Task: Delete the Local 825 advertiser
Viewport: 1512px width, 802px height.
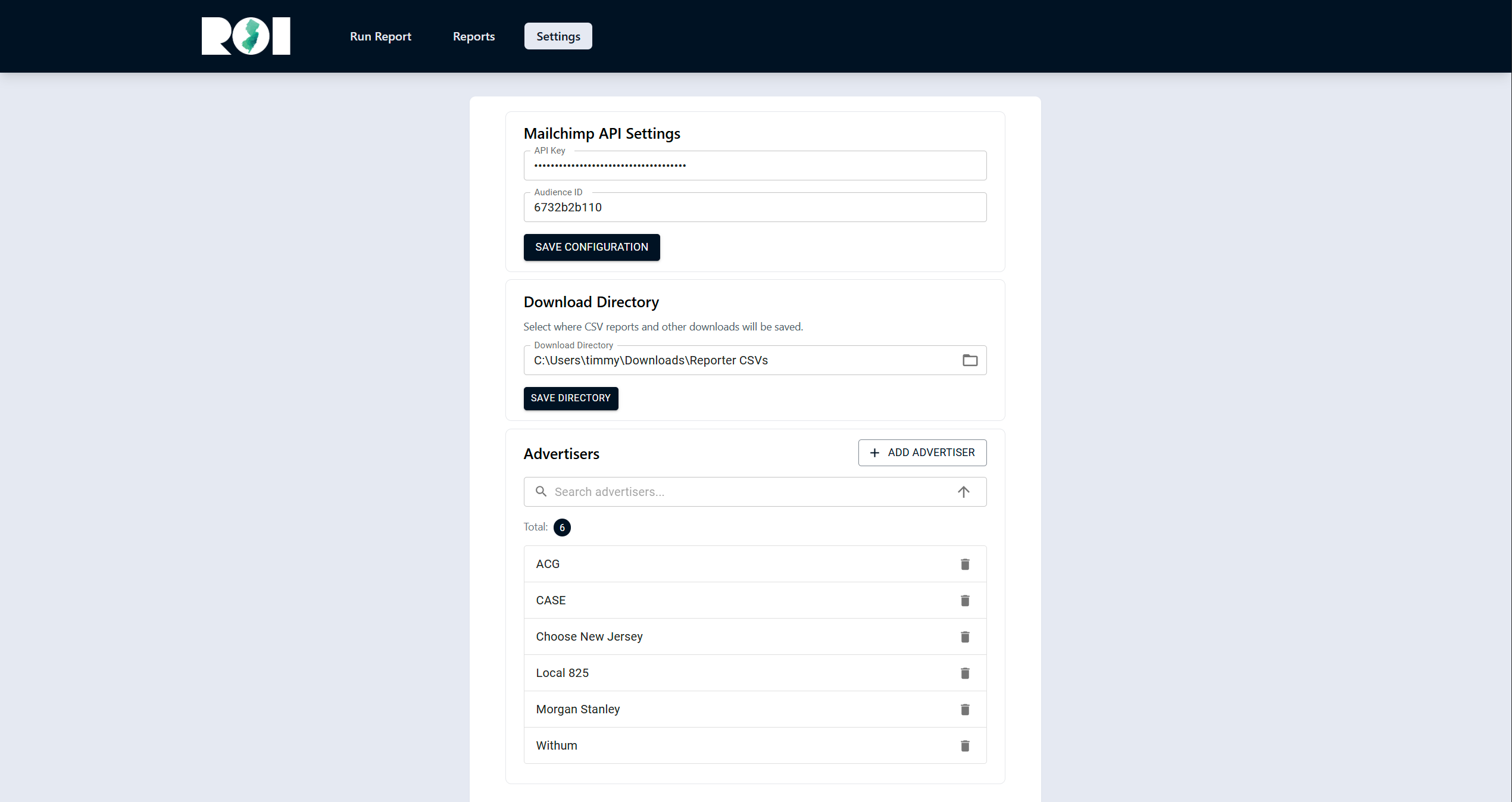Action: click(965, 673)
